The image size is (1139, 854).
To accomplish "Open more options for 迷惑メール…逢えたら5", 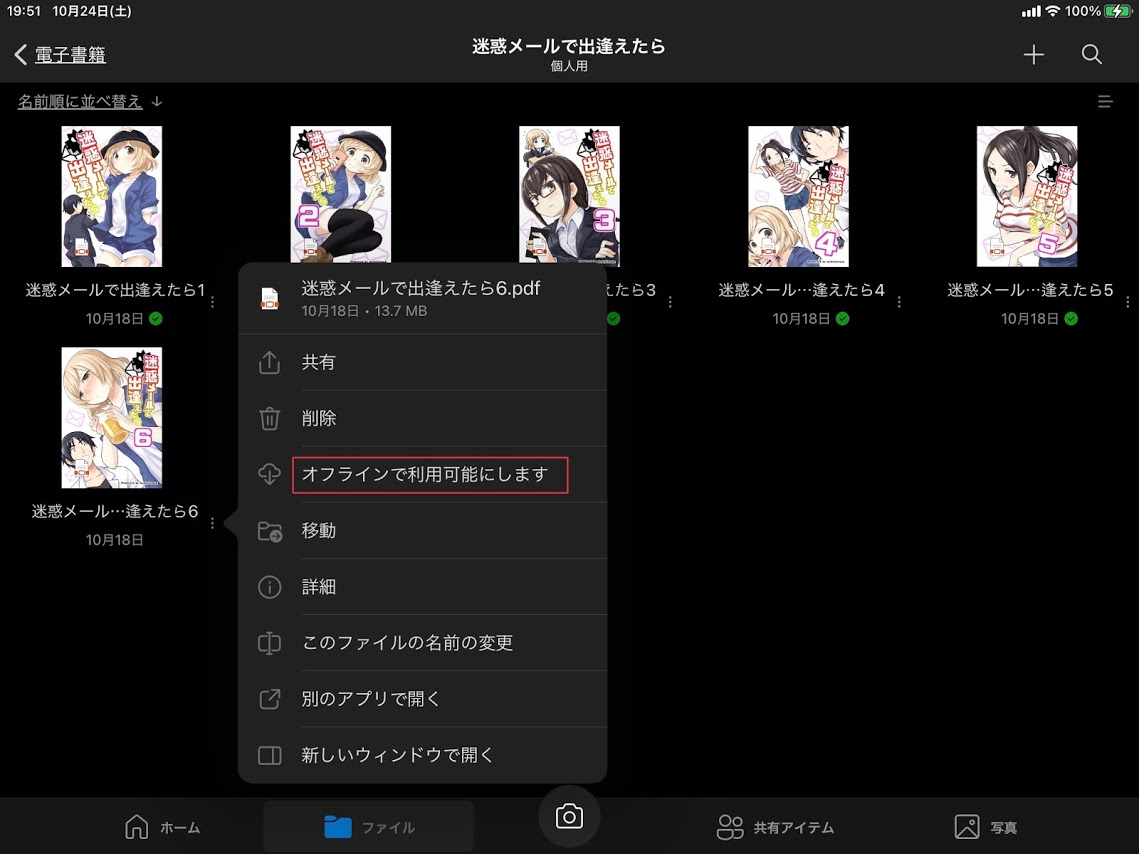I will 1127,301.
